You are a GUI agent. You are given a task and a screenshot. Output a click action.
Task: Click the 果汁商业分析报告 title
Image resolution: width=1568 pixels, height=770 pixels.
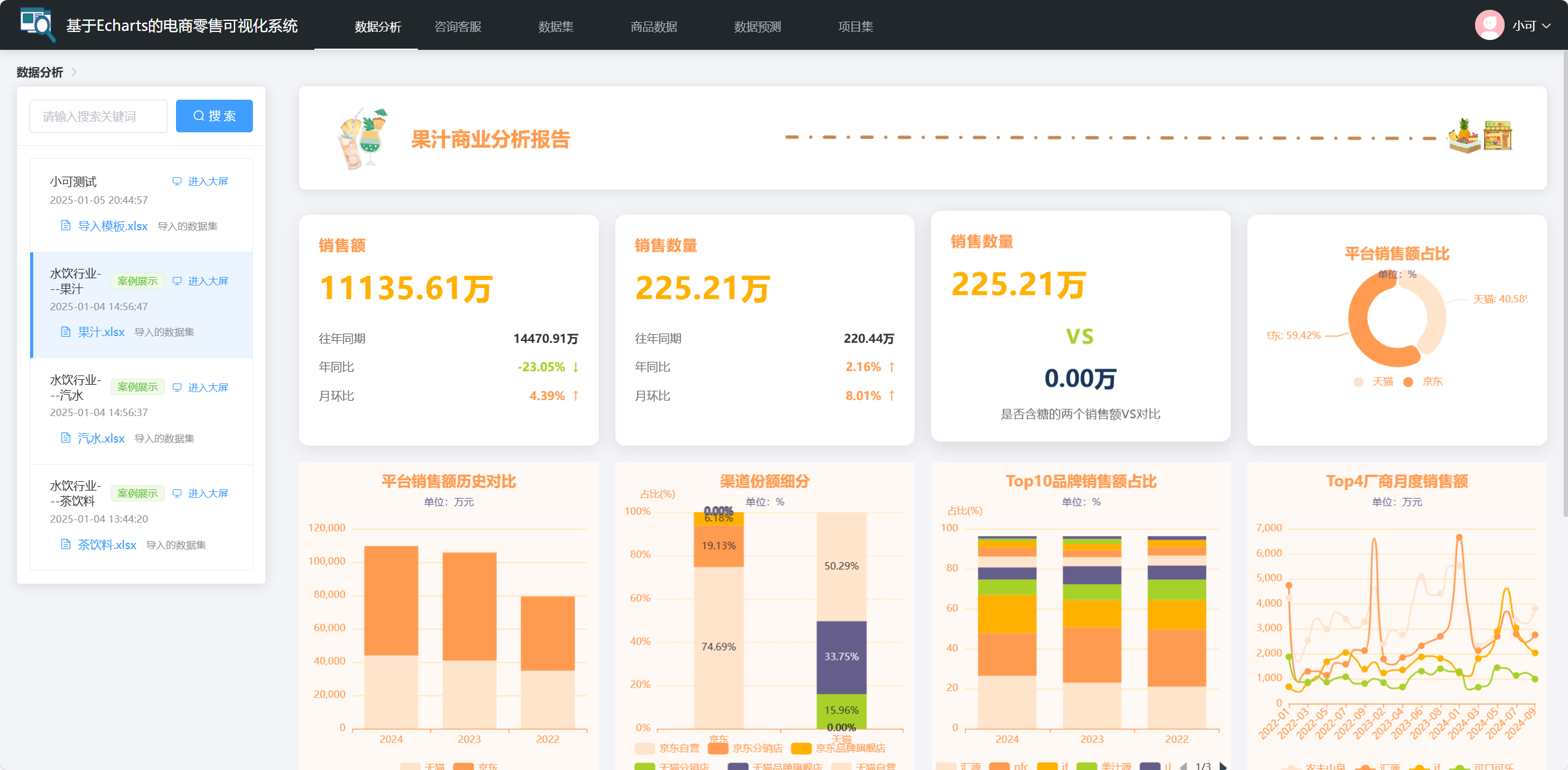point(490,140)
